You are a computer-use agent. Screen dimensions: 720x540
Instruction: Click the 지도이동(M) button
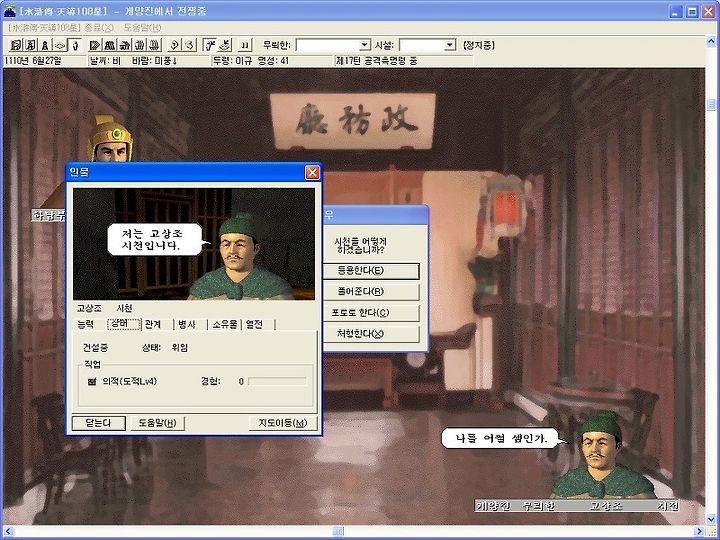point(282,423)
